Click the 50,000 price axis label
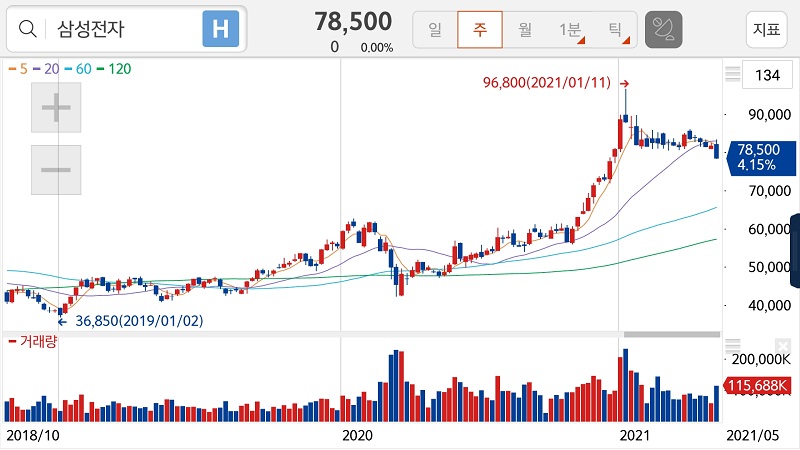Screen dimensions: 800x450 pyautogui.click(x=769, y=267)
